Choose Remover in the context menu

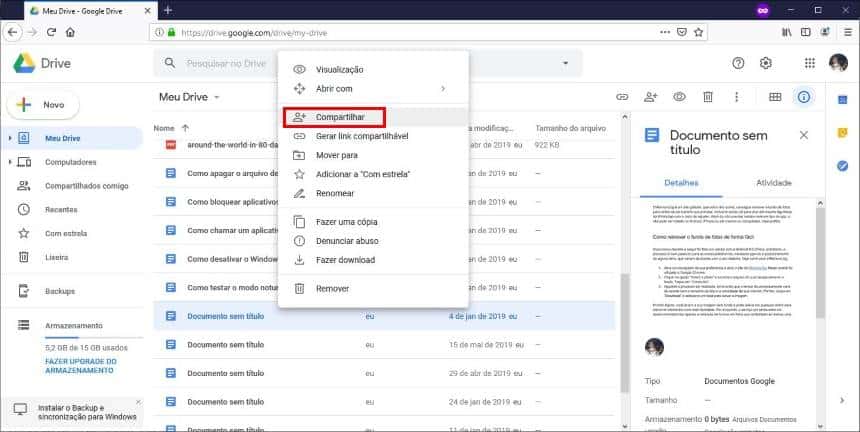[x=373, y=288]
